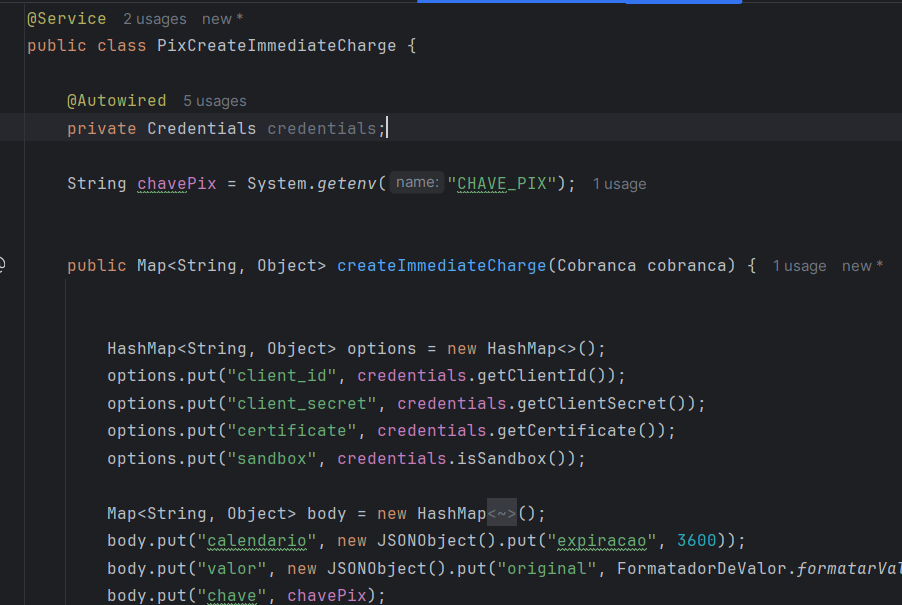Click the "CHAVE_PIX" string literal
The image size is (902, 605).
coord(507,184)
